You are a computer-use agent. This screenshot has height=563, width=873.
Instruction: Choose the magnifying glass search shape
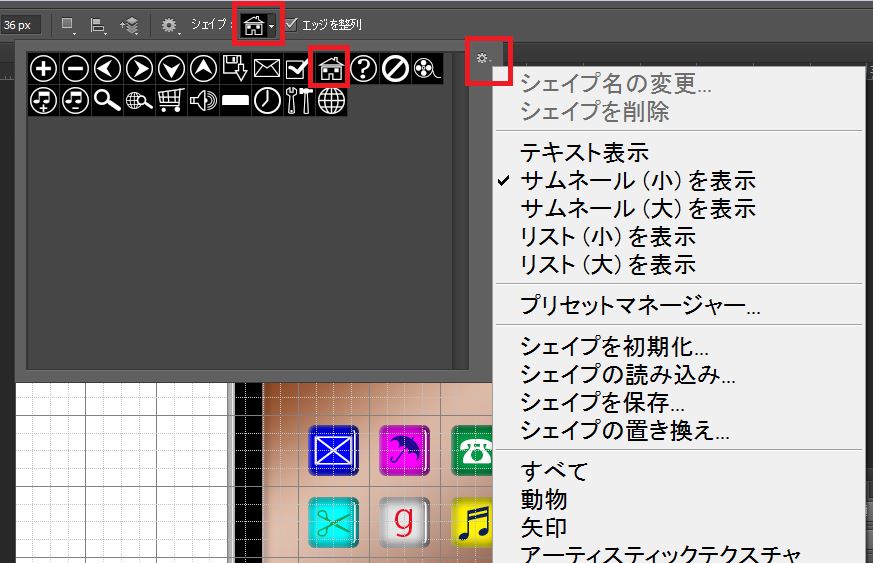click(x=107, y=101)
